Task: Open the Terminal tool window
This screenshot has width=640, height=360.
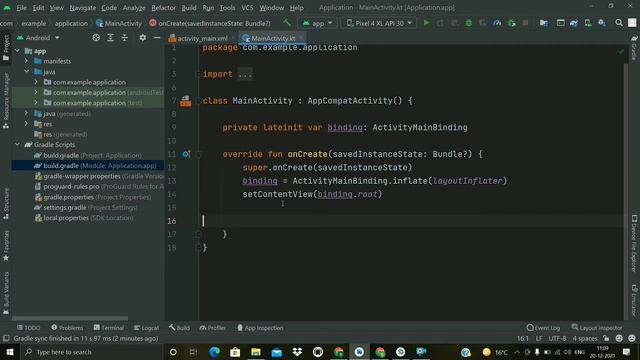Action: (109, 328)
